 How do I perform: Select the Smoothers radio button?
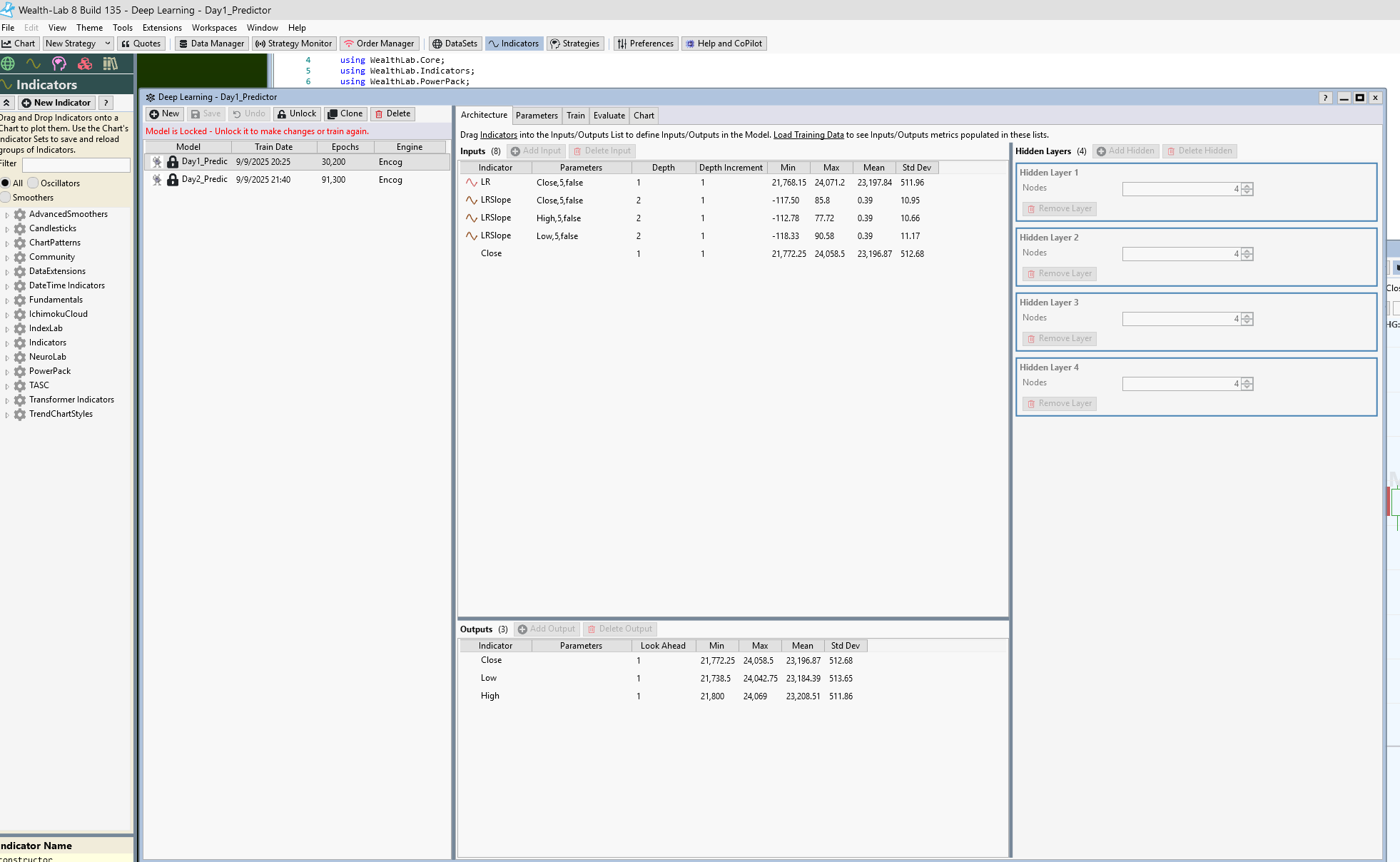(6, 198)
